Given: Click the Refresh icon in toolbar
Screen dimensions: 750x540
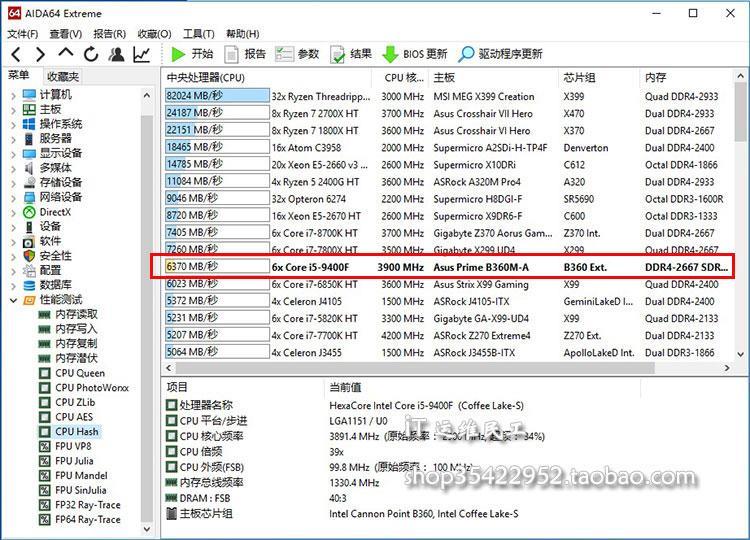Looking at the screenshot, I should coord(92,54).
